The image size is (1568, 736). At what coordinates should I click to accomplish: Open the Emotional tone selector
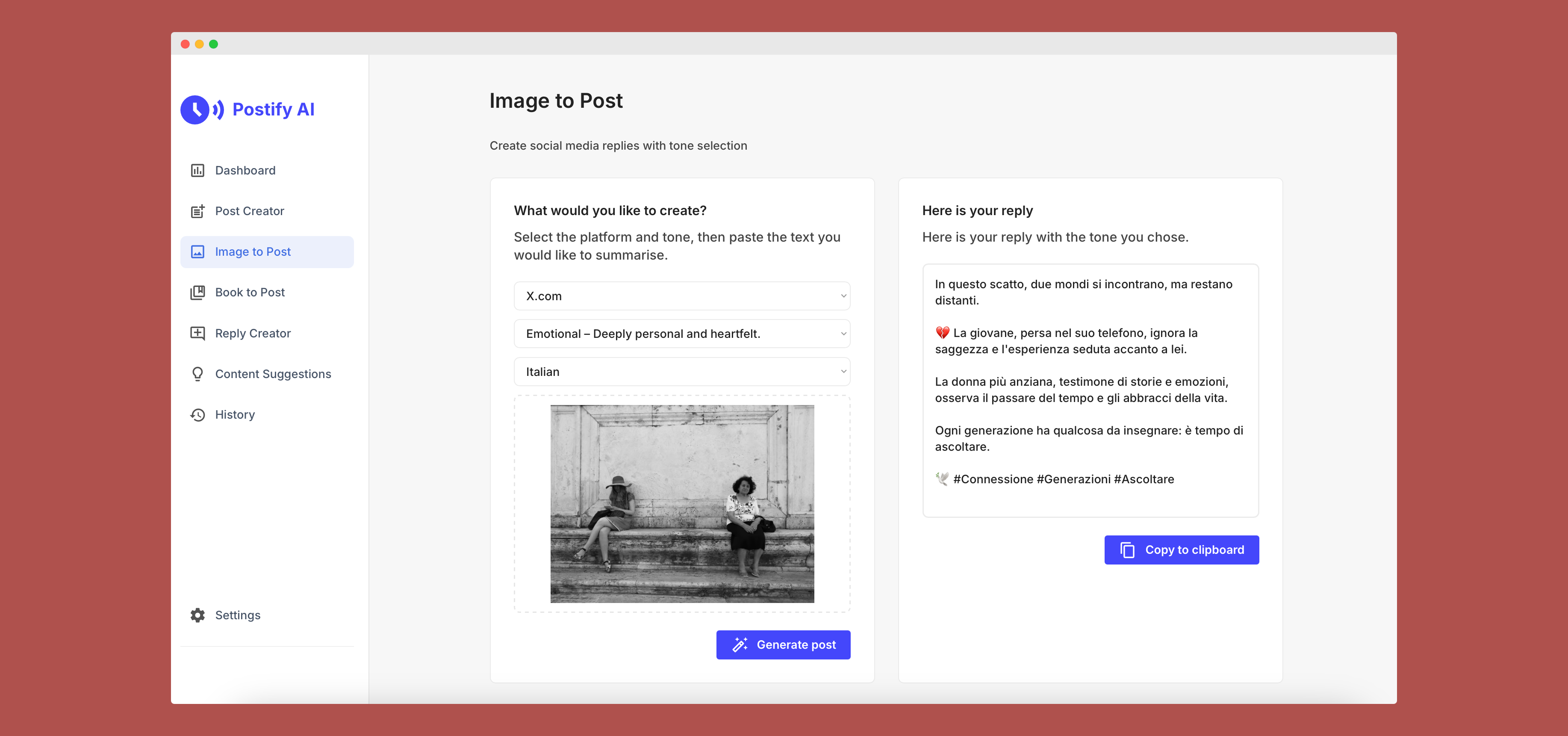pyautogui.click(x=681, y=334)
